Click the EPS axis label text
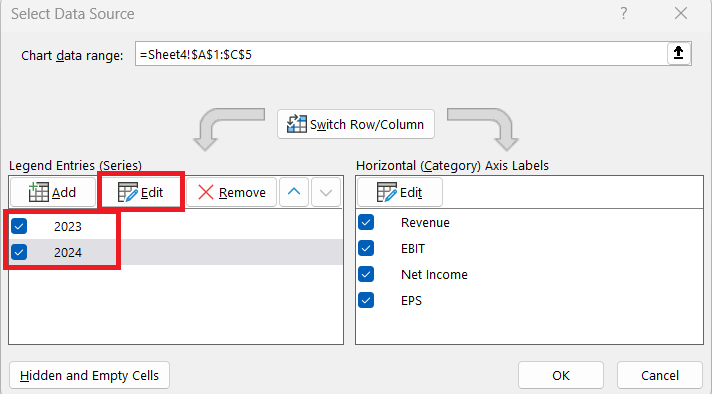 pos(411,300)
